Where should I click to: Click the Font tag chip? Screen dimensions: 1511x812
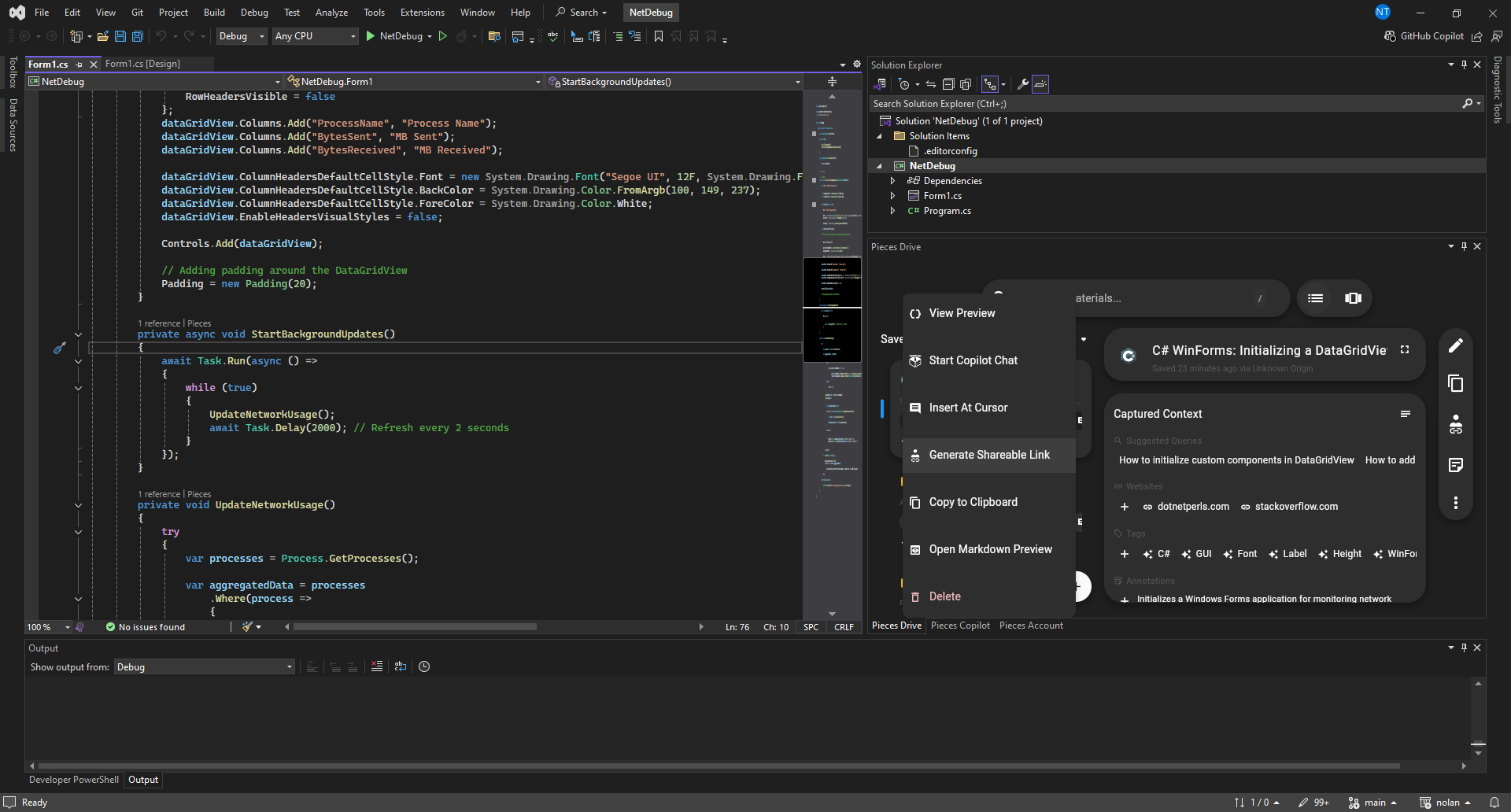[x=1240, y=554]
